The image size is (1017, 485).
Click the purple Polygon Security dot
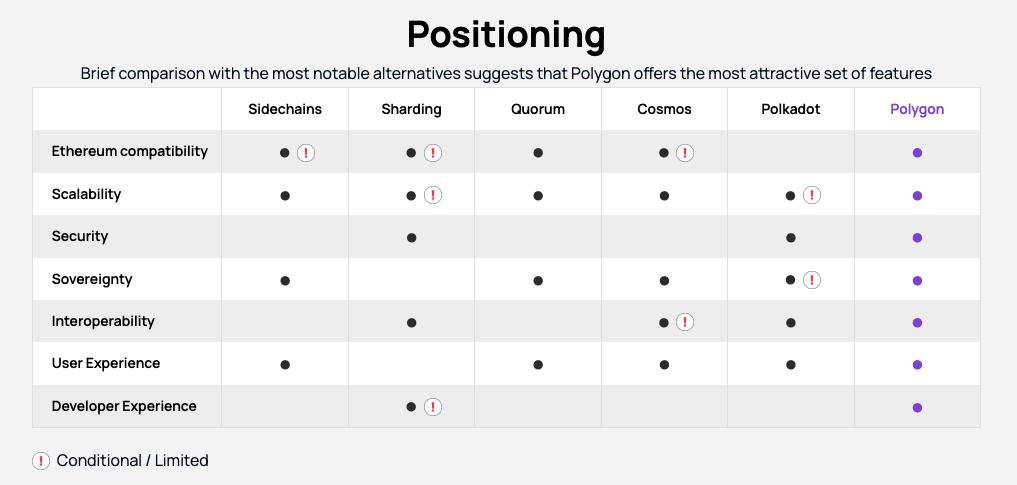tap(917, 238)
